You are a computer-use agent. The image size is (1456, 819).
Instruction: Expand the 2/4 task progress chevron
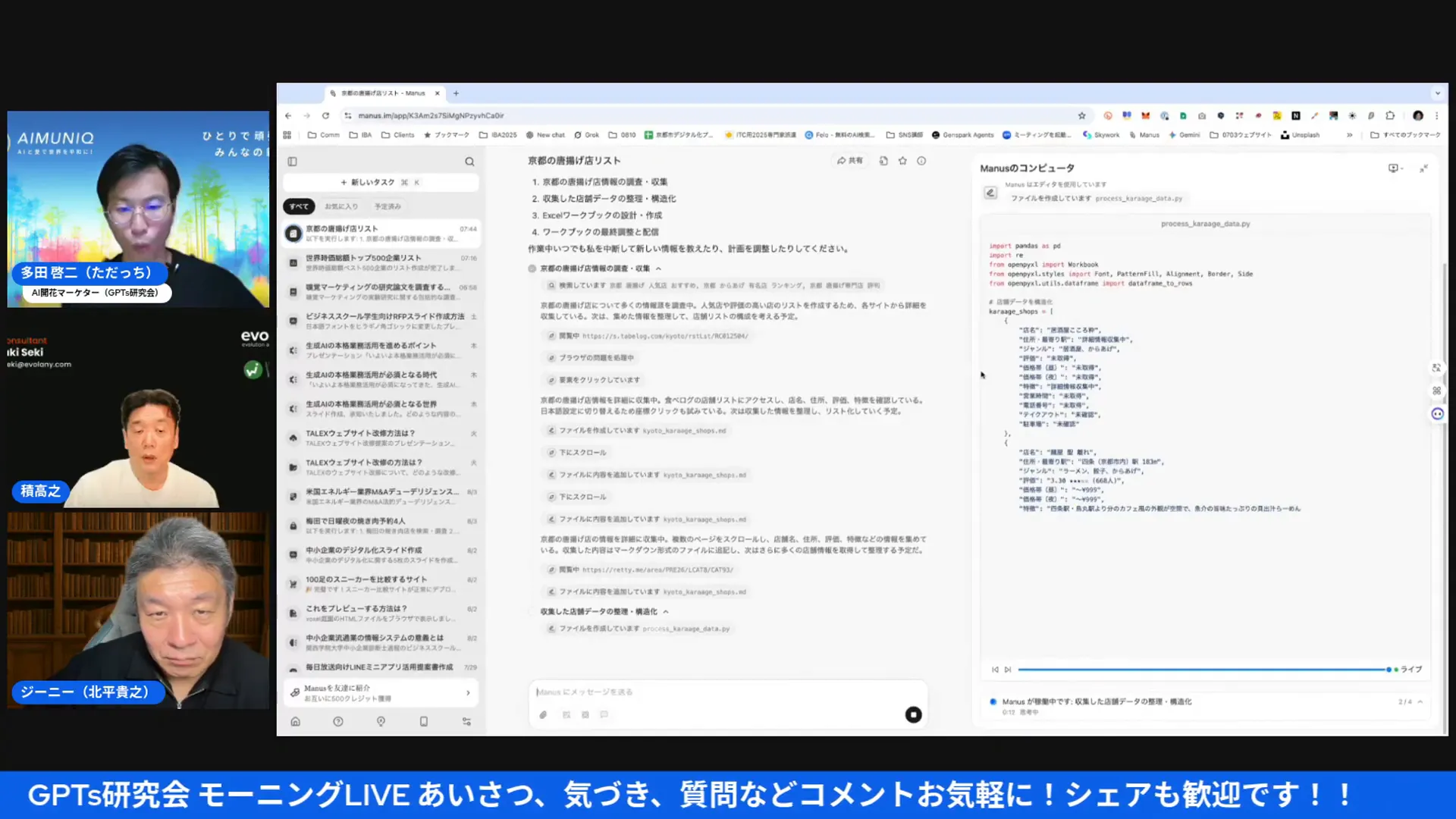coord(1420,702)
